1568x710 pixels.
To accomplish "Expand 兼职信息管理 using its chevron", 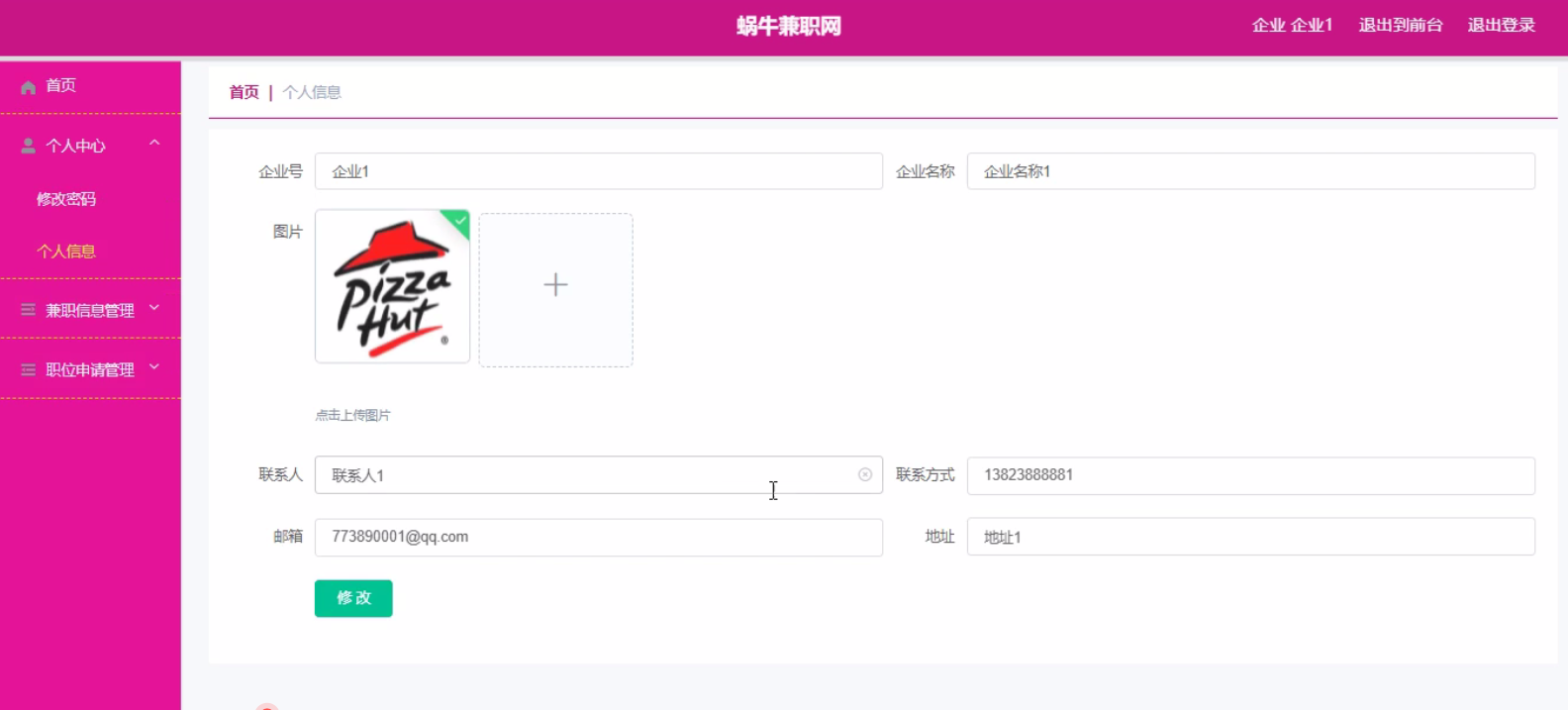I will (154, 308).
